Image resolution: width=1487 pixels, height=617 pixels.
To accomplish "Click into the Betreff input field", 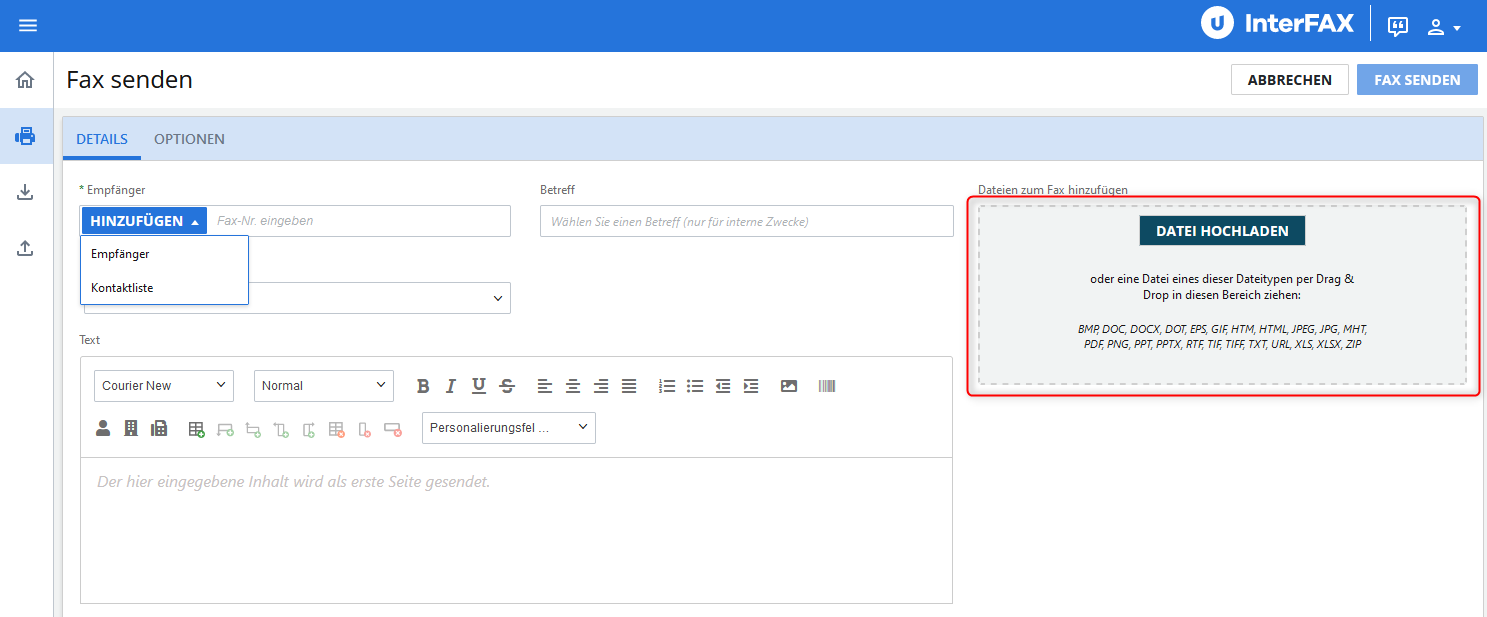I will (746, 221).
